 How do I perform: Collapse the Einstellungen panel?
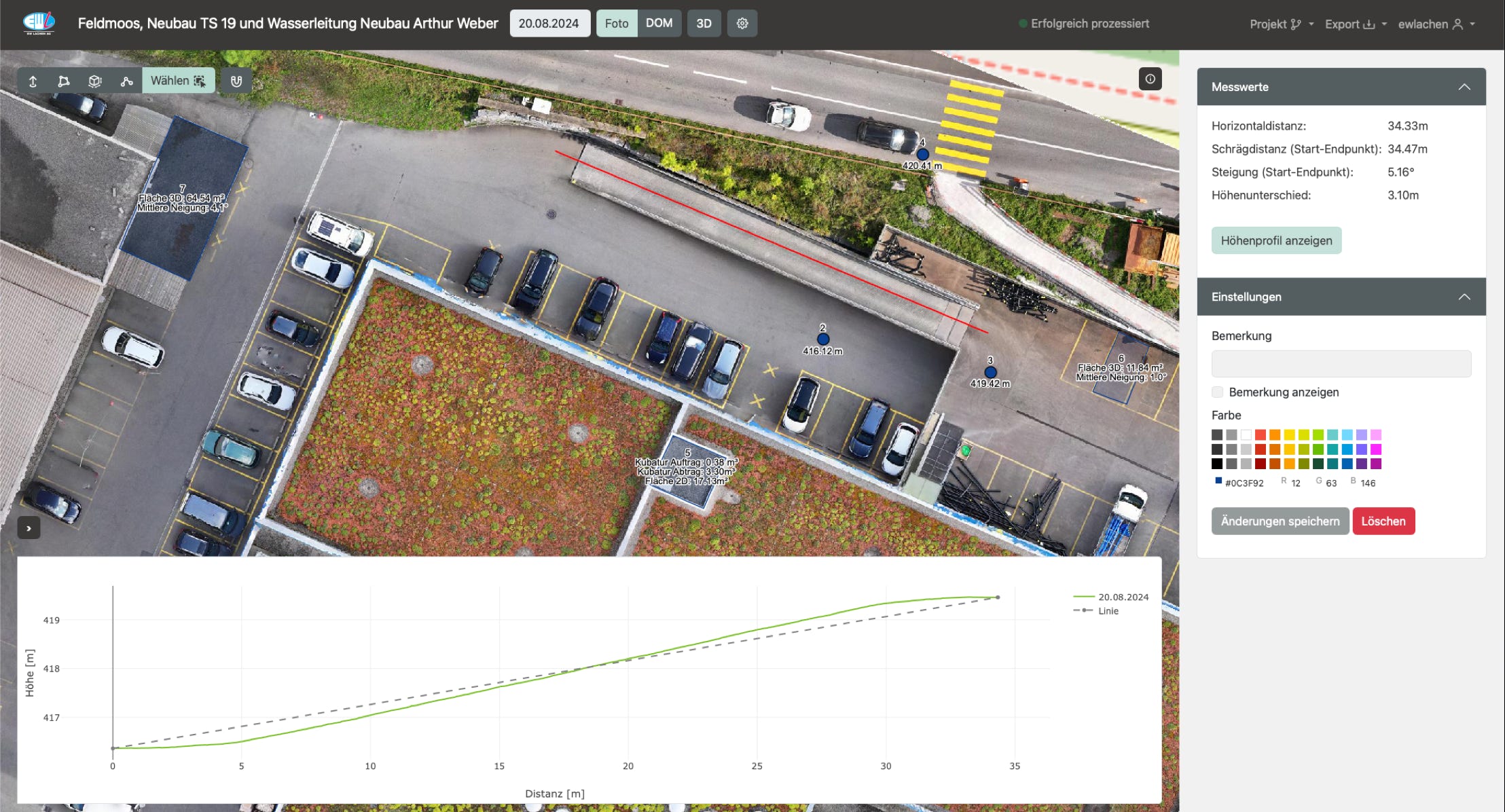[x=1464, y=297]
